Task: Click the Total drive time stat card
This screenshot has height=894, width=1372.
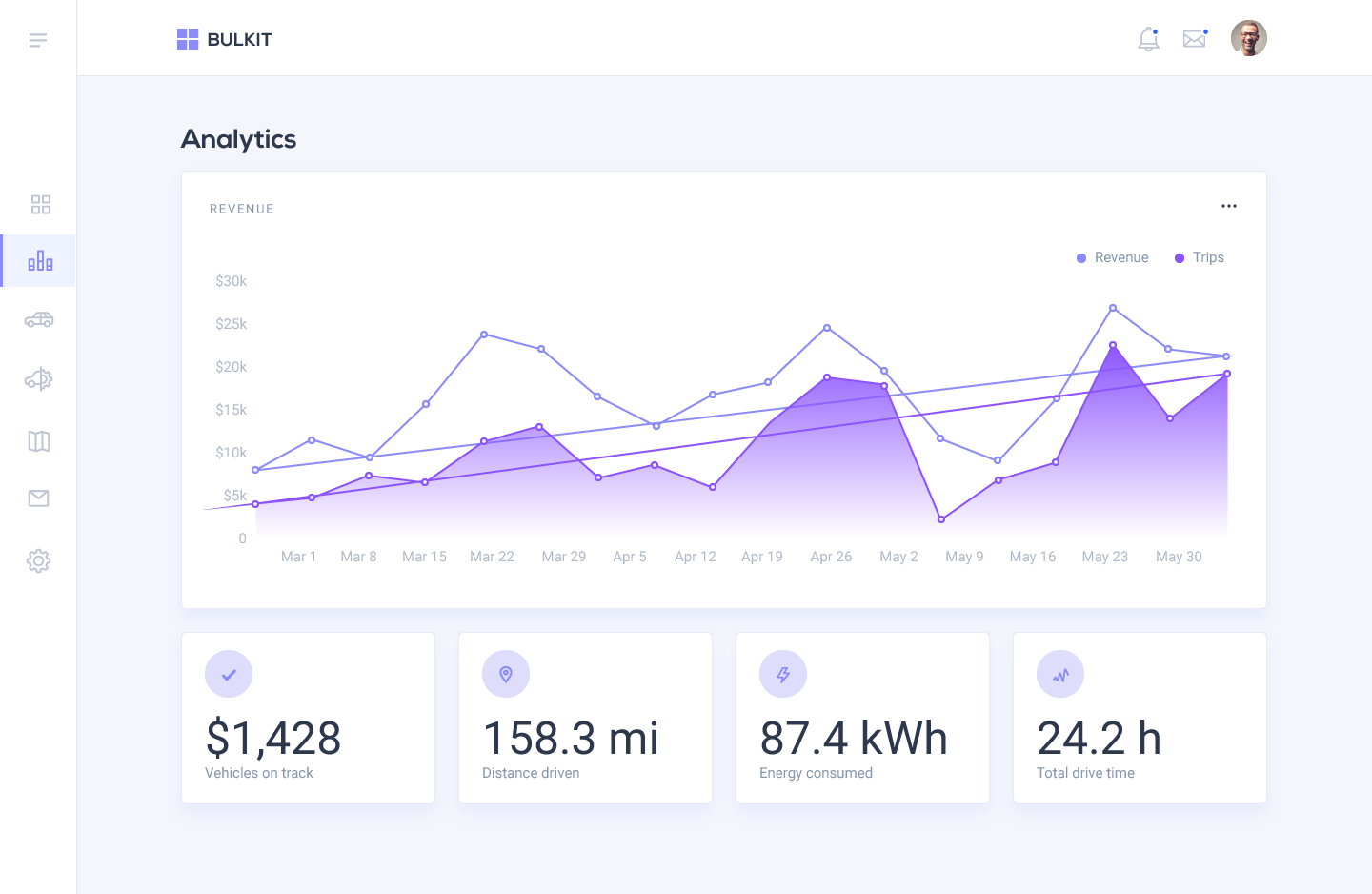Action: point(1140,718)
